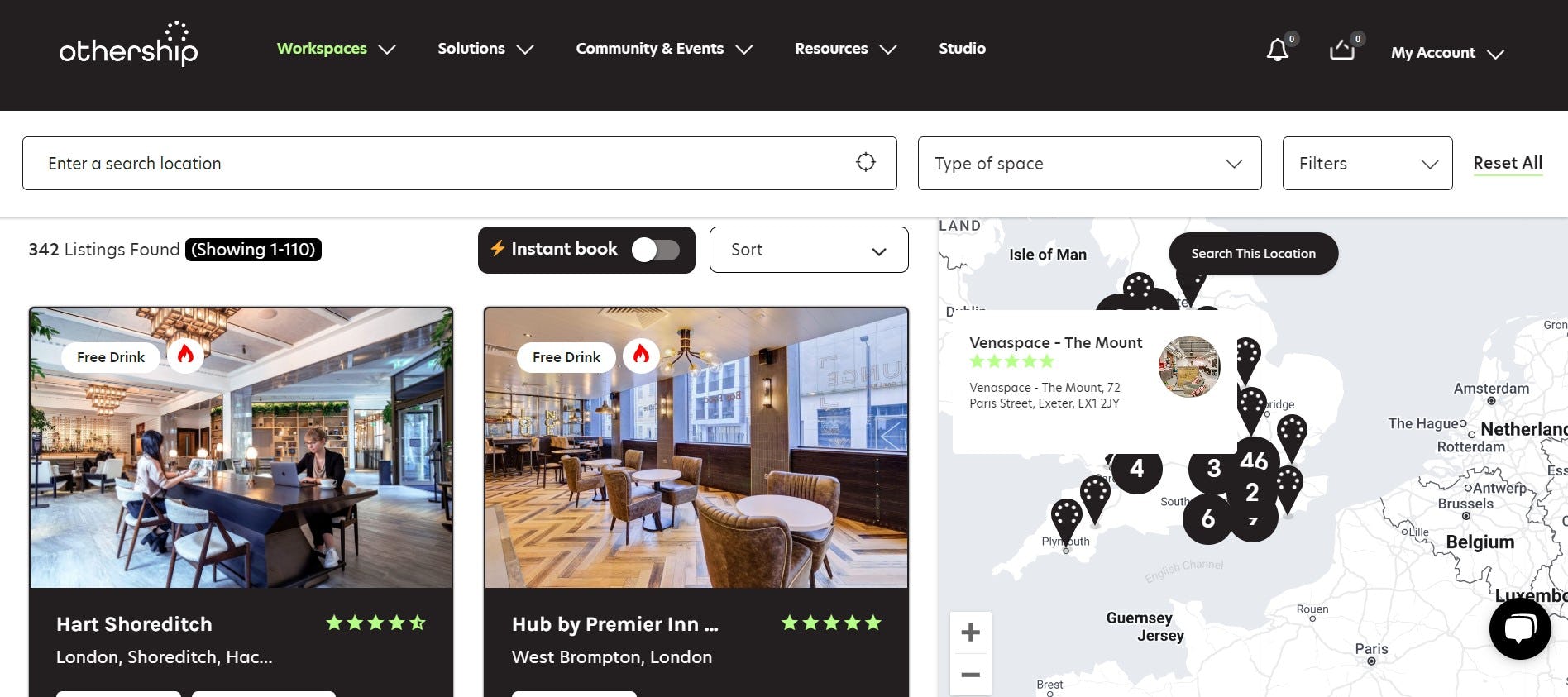1568x697 pixels.
Task: Open the shopping basket icon
Action: pos(1341,50)
